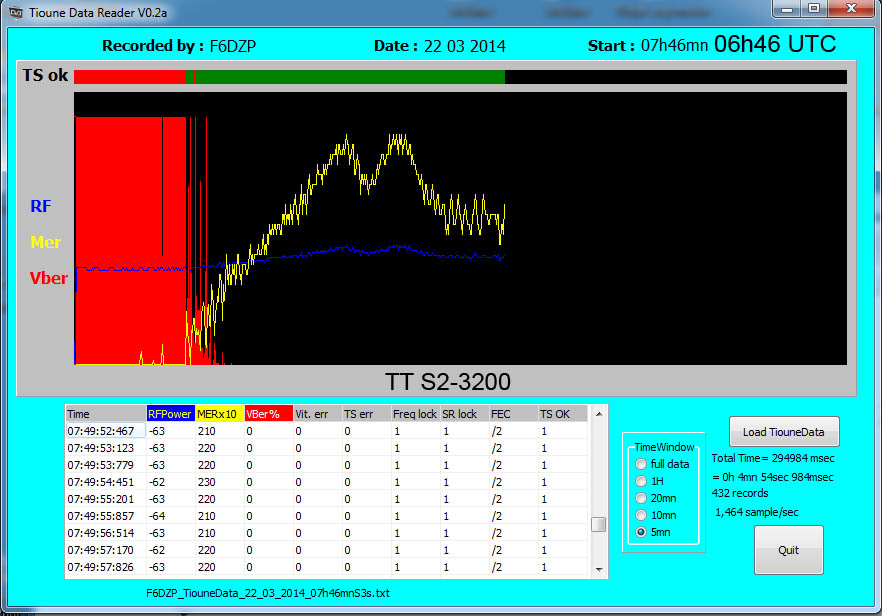The width and height of the screenshot is (882, 616).
Task: Click the SR lock column header
Action: tap(464, 413)
